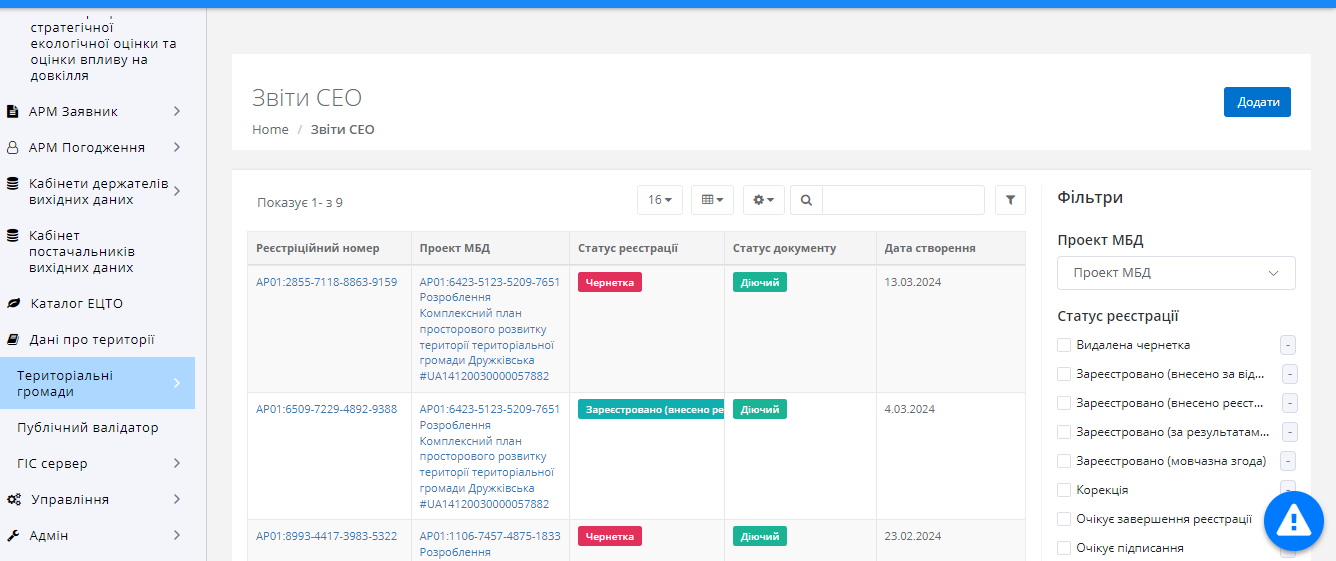Open the gear settings dropdown
Image resolution: width=1336 pixels, height=561 pixels.
coord(763,200)
